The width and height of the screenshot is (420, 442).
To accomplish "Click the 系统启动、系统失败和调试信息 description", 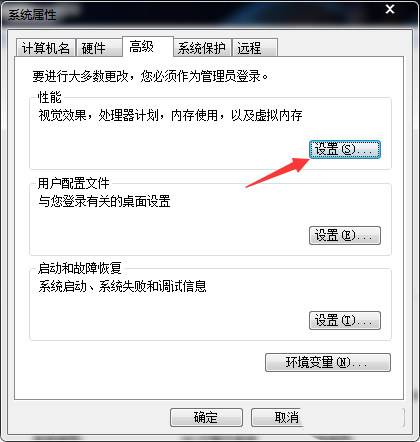I will point(122,286).
